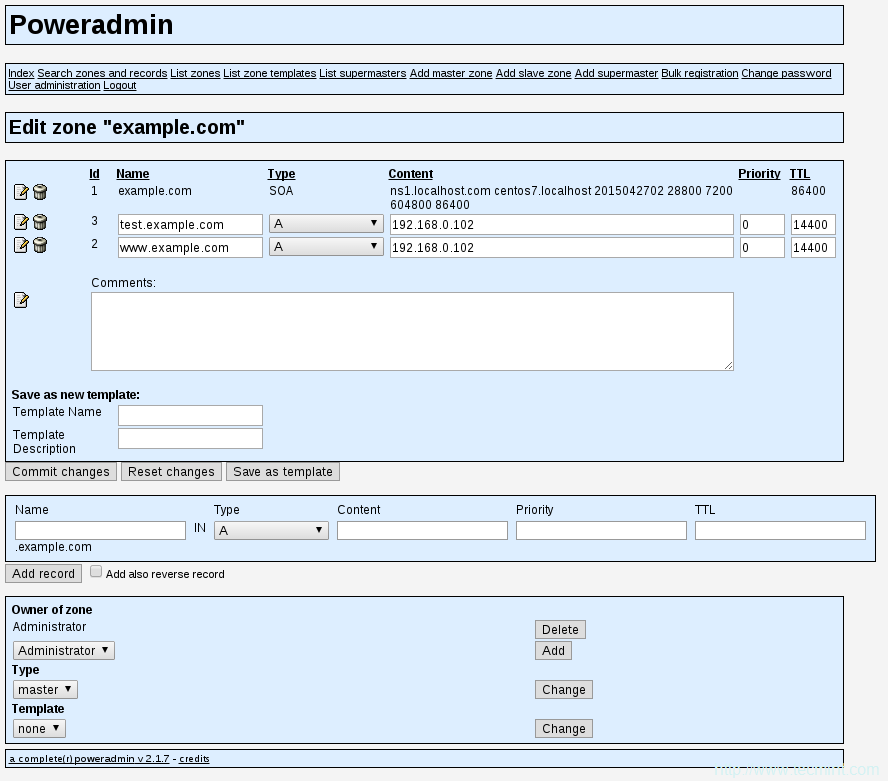
Task: Open the template none dropdown
Action: point(38,728)
